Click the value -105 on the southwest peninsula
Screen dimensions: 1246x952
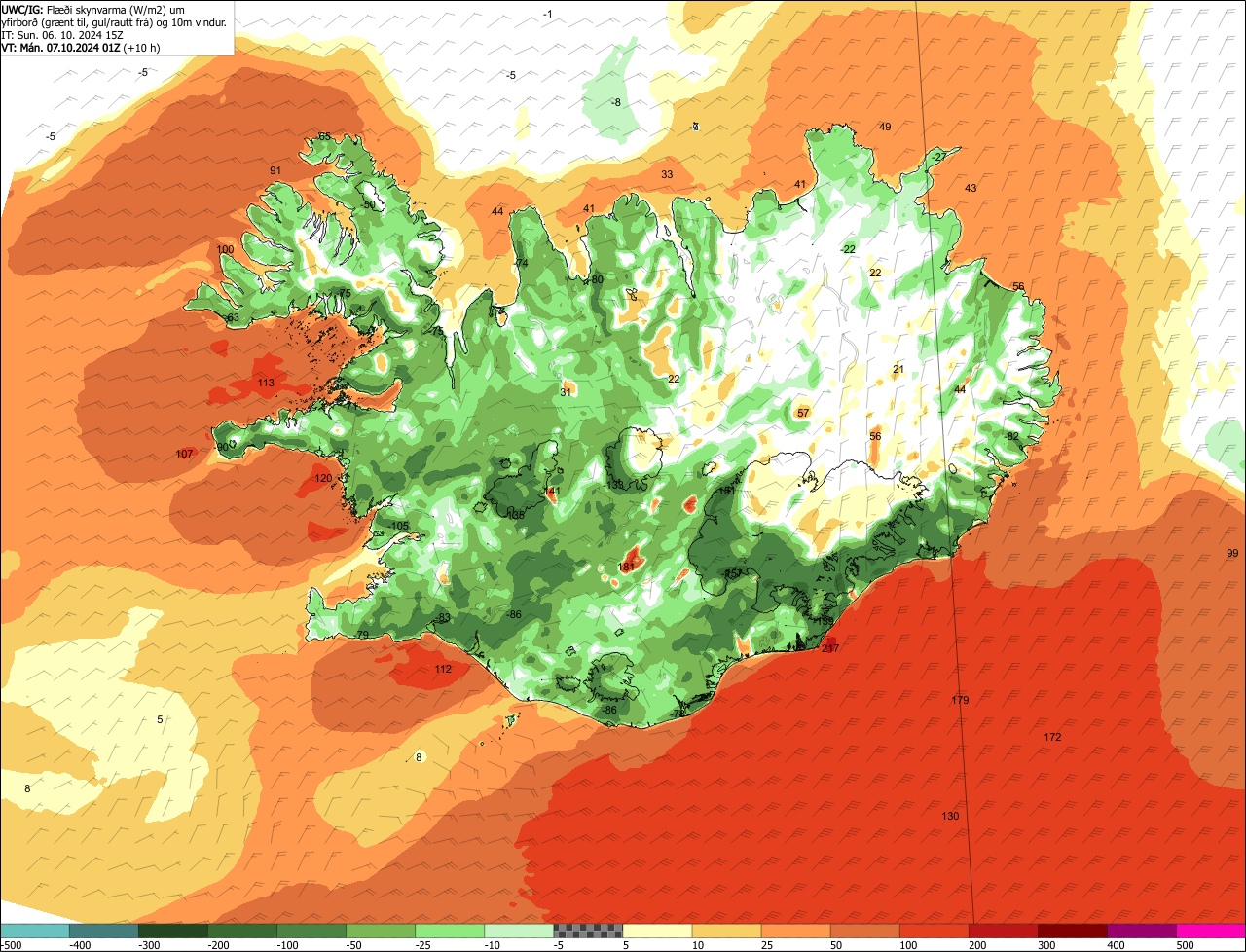(398, 526)
